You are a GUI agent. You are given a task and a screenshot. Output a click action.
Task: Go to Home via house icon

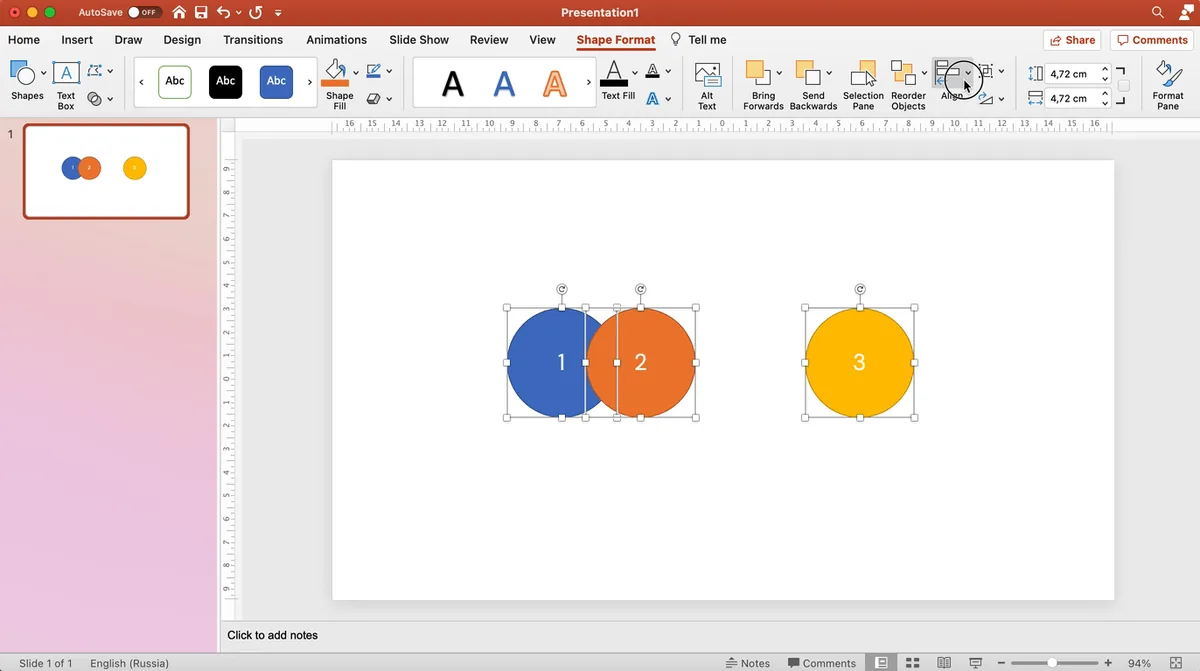click(179, 13)
